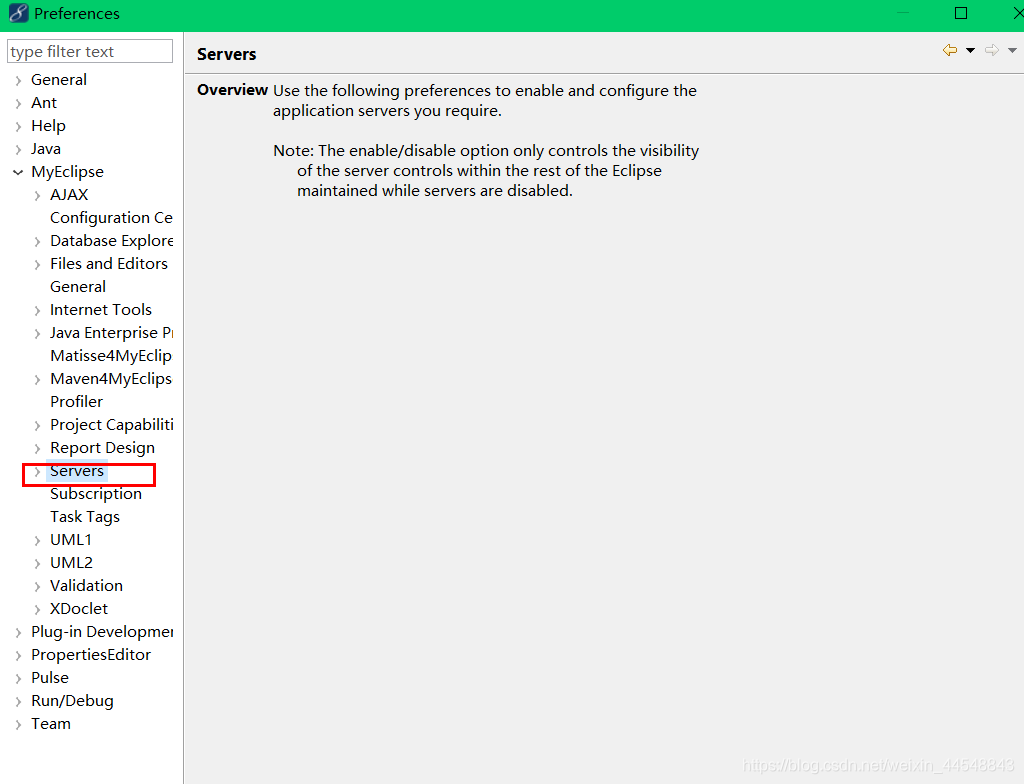Screen dimensions: 1024x784
Task: Select the AJAX tree item
Action: 69,195
